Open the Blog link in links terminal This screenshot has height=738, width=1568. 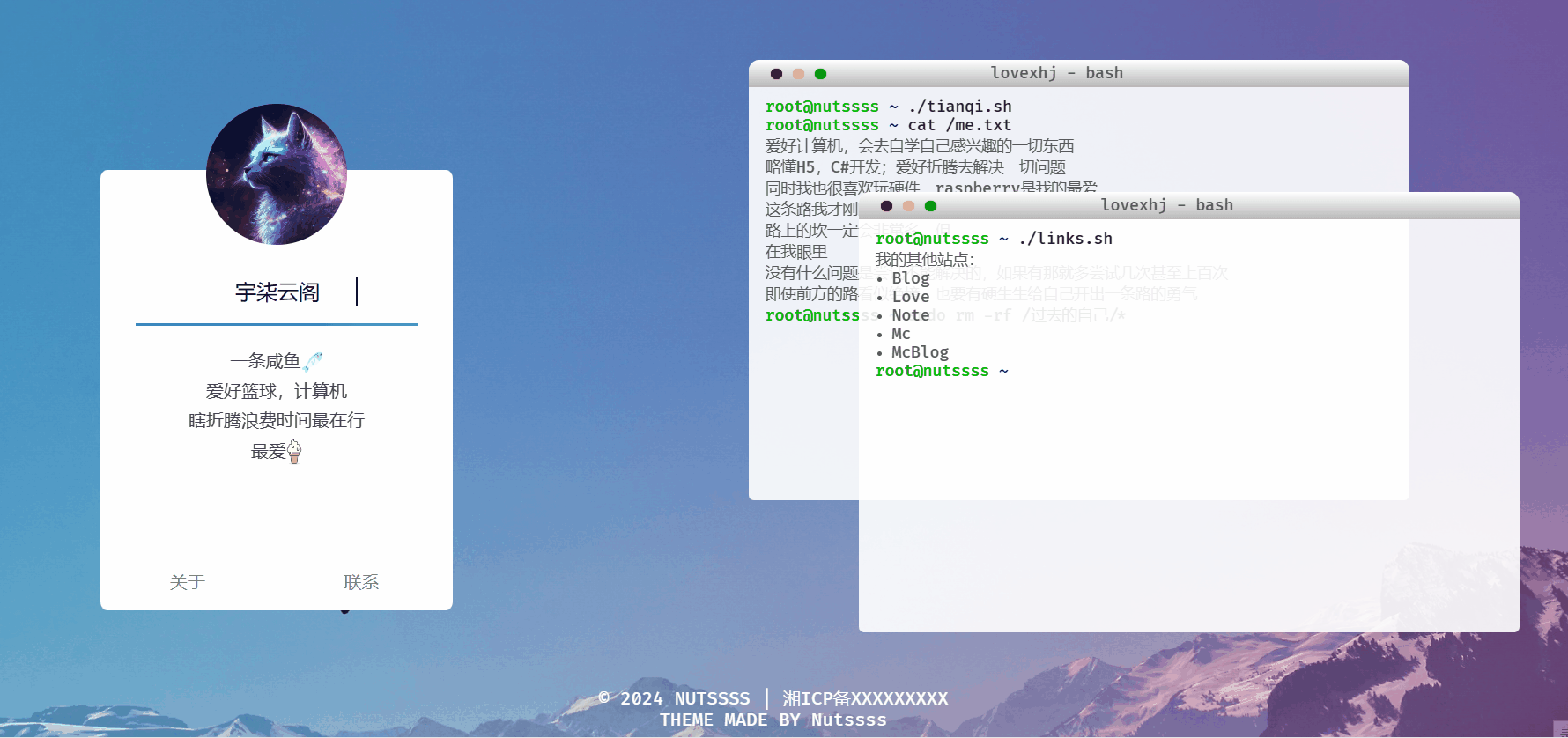[911, 278]
